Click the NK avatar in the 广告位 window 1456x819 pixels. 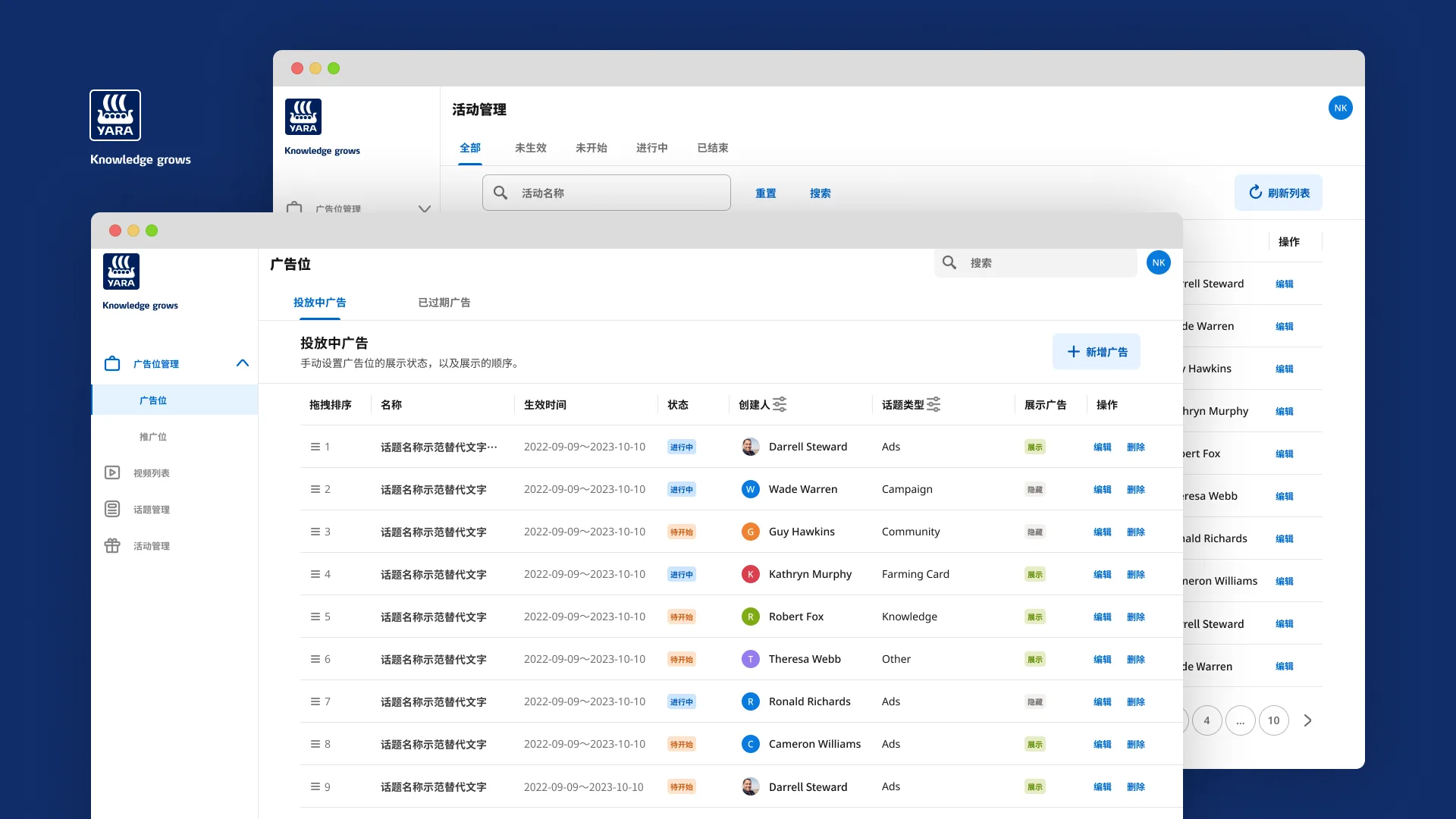[1159, 262]
